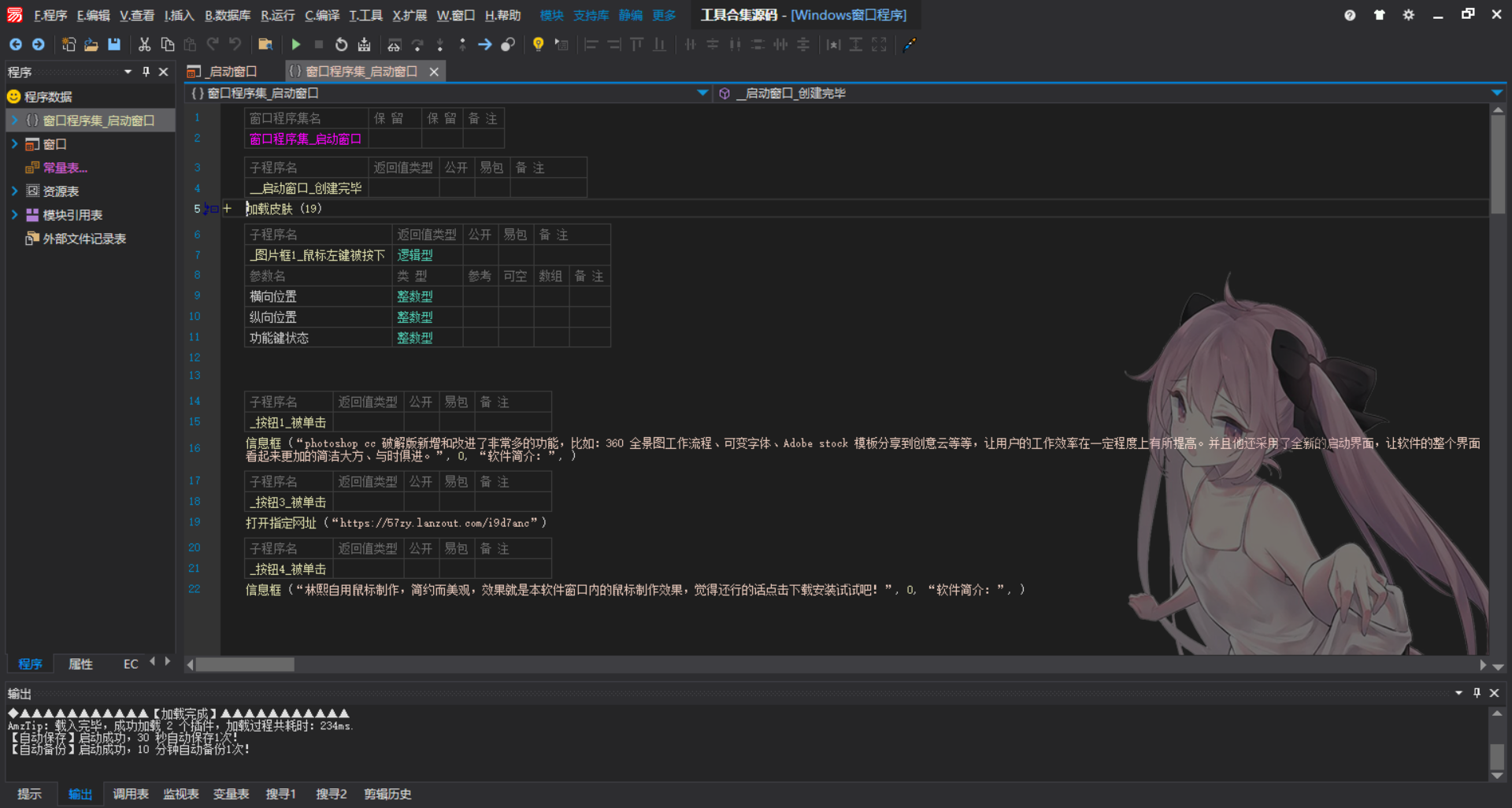Expand the 资源表 tree node
This screenshot has height=808, width=1512.
[14, 191]
